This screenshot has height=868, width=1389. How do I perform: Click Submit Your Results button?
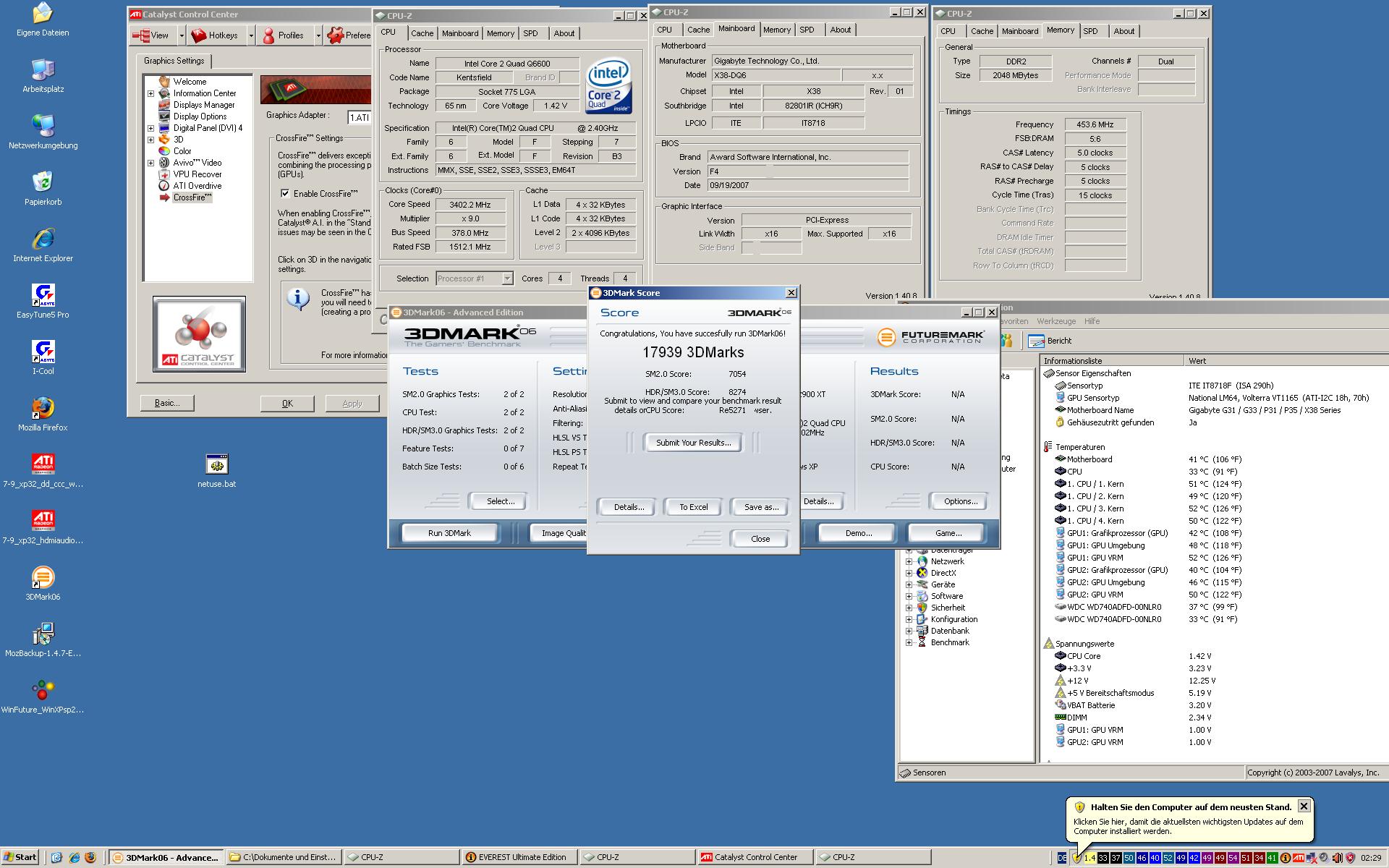[x=693, y=443]
